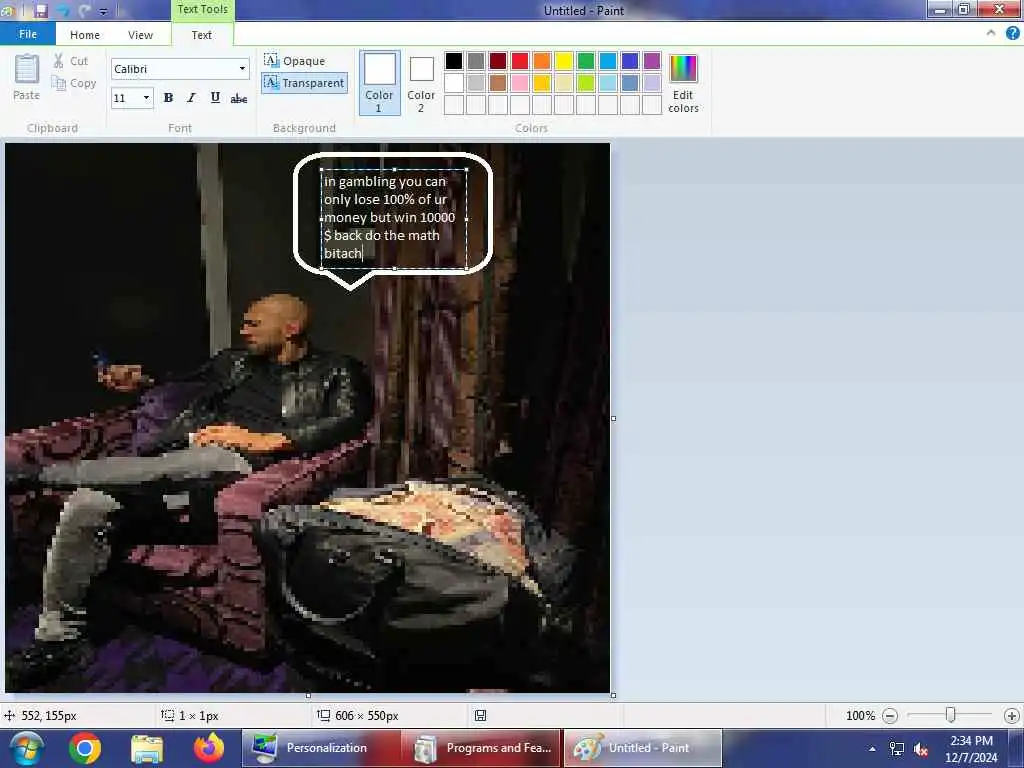Pick the dark red color swatch
Image resolution: width=1024 pixels, height=768 pixels.
[498, 61]
